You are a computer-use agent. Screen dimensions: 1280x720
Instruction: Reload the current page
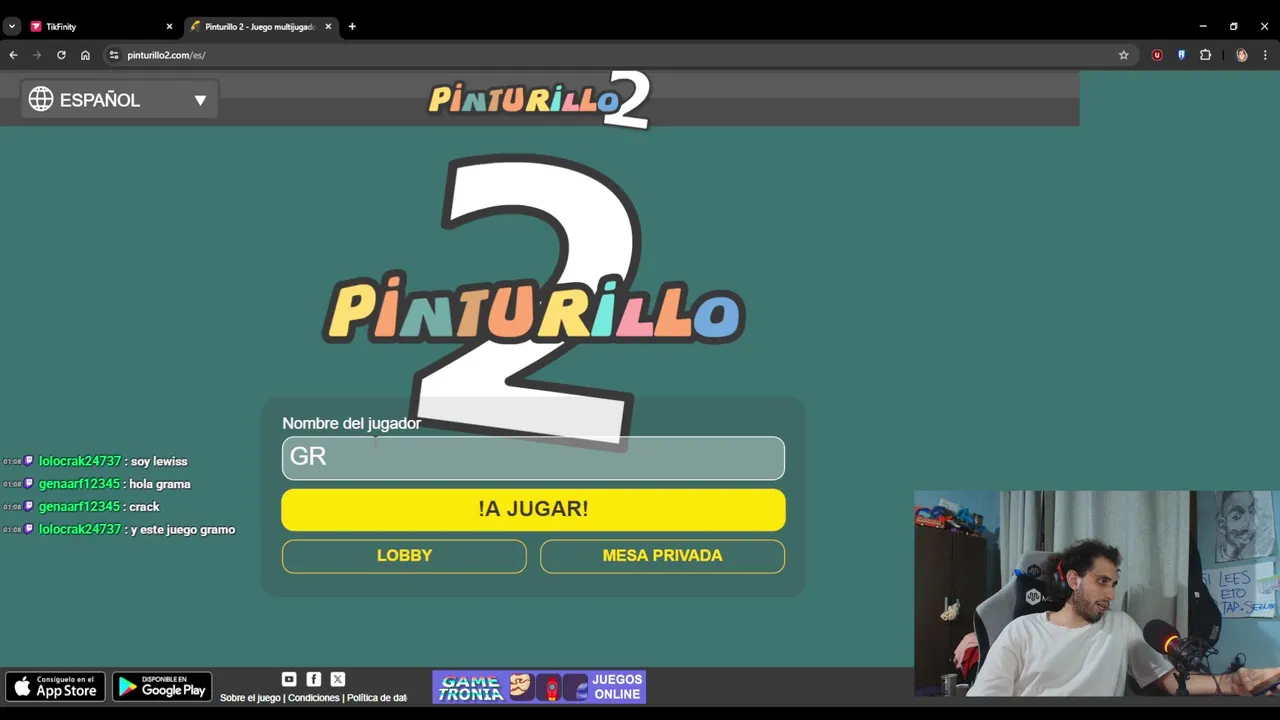coord(61,55)
